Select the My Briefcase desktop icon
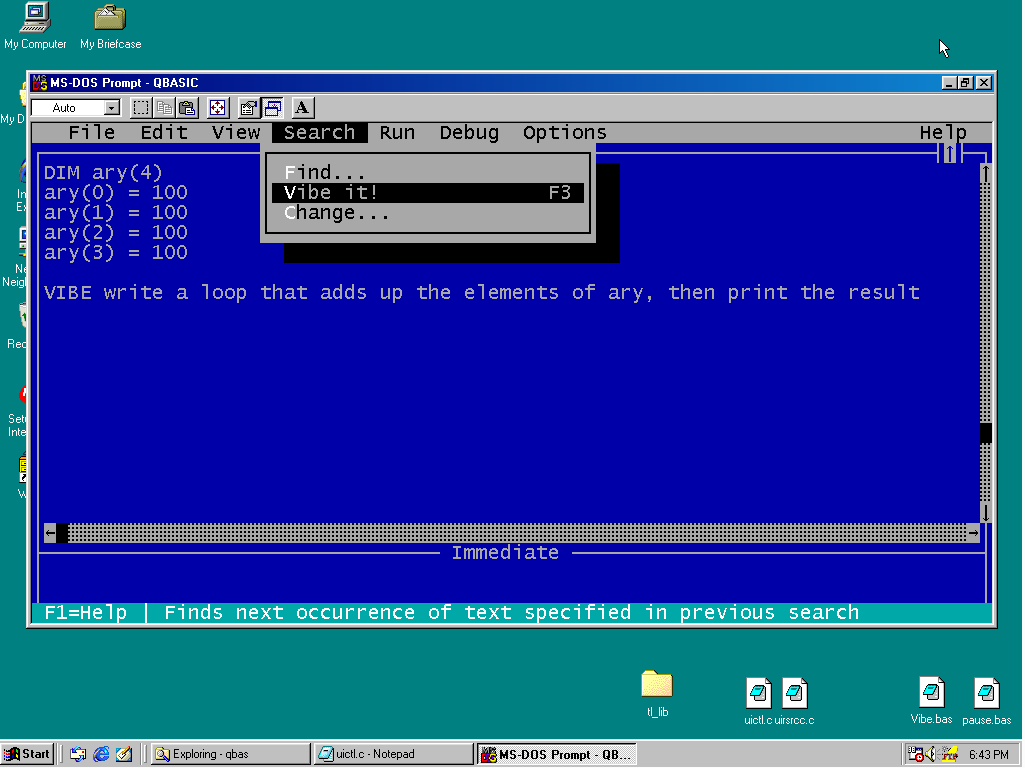Image resolution: width=1025 pixels, height=768 pixels. tap(110, 27)
